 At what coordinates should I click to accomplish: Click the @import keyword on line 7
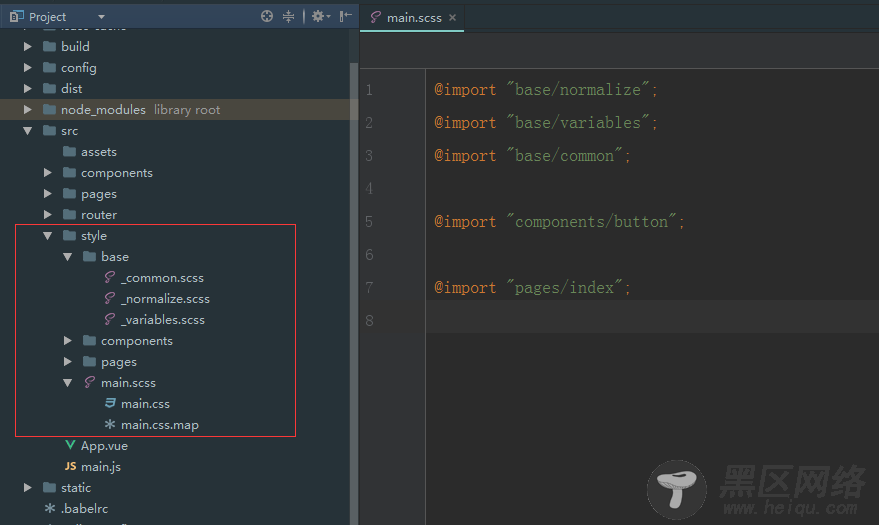[x=465, y=288]
